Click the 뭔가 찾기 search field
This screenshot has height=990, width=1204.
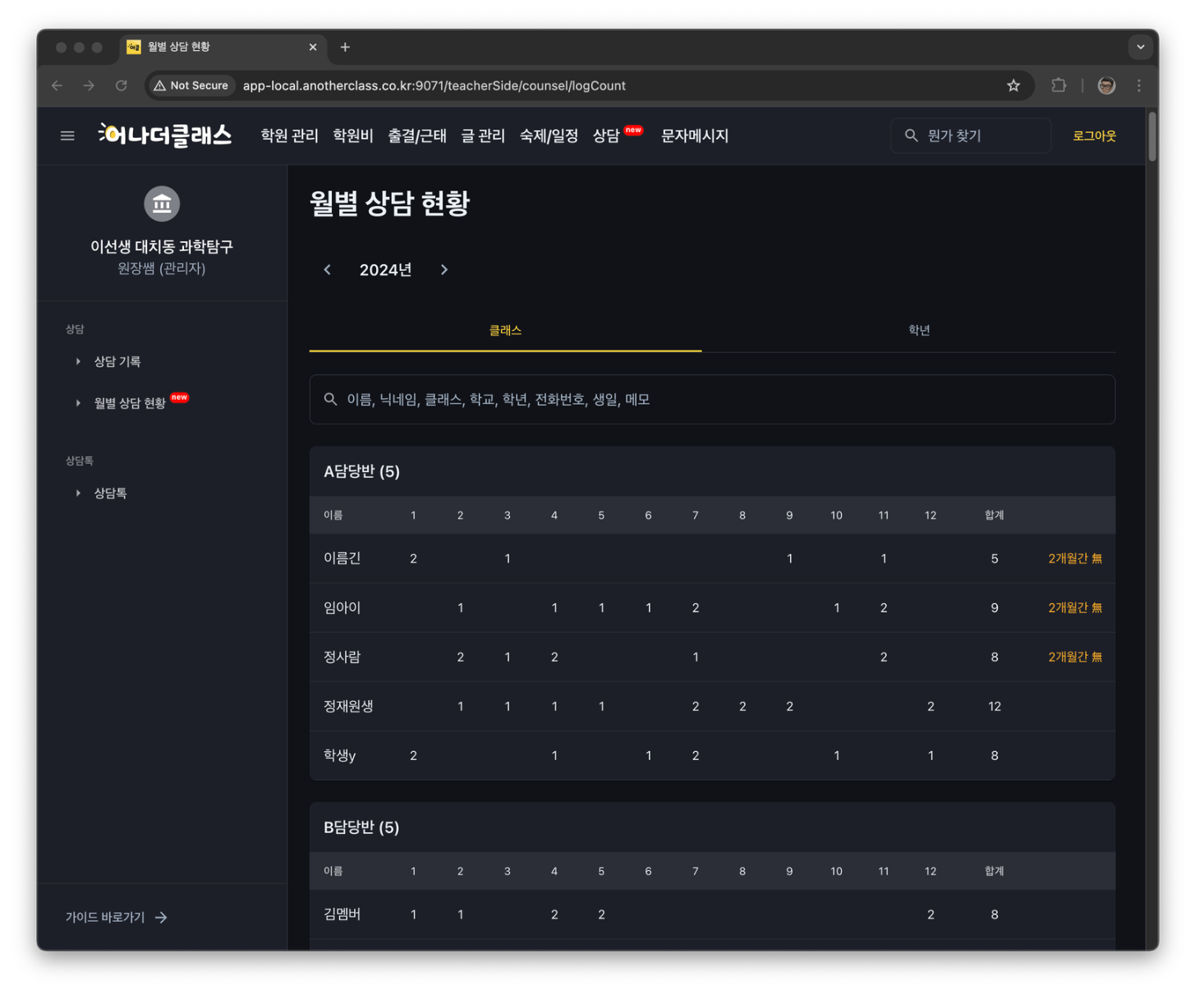pos(971,135)
